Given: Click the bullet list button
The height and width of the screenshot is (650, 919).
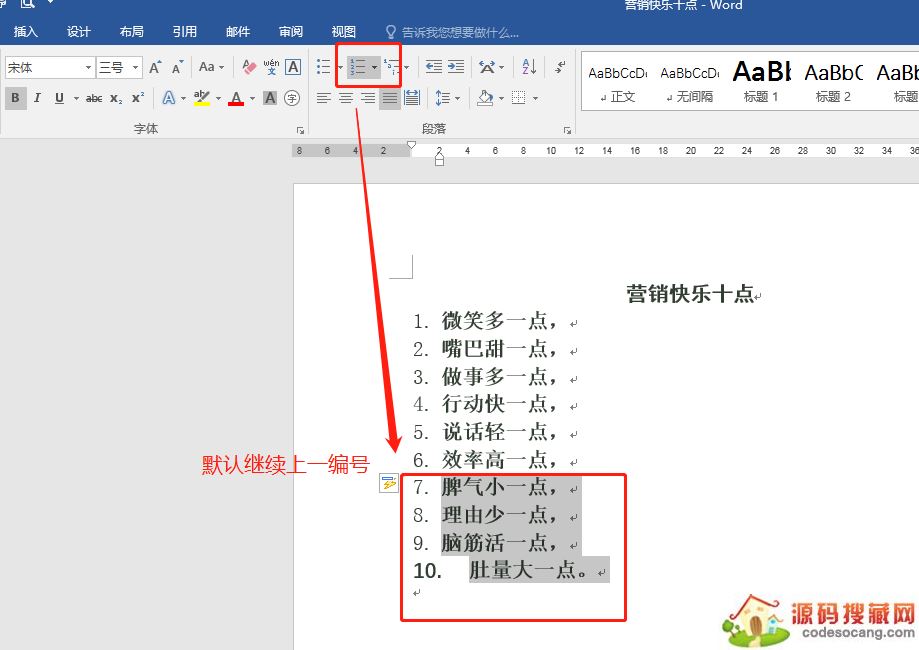Looking at the screenshot, I should 323,67.
